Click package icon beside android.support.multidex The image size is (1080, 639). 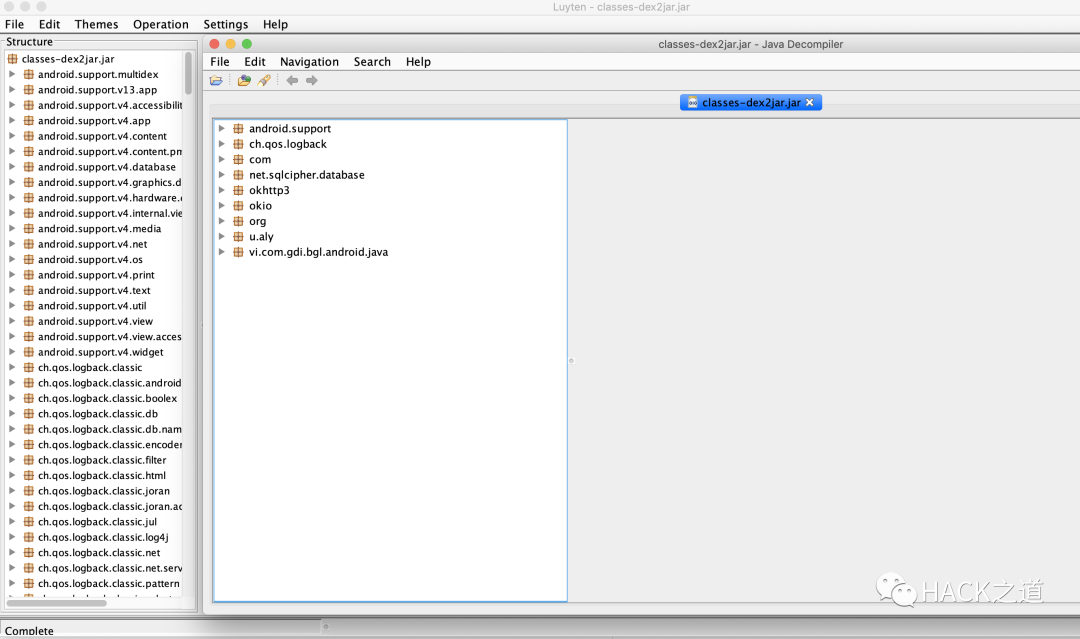tap(28, 74)
